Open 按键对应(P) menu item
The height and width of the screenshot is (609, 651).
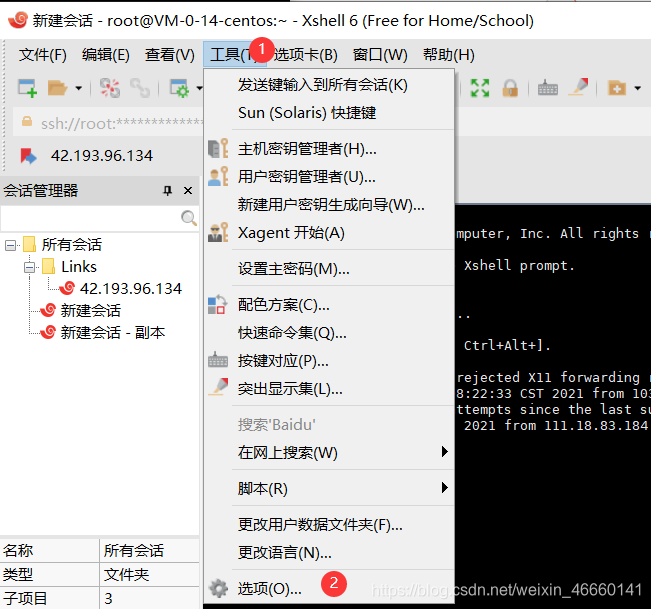[329, 361]
